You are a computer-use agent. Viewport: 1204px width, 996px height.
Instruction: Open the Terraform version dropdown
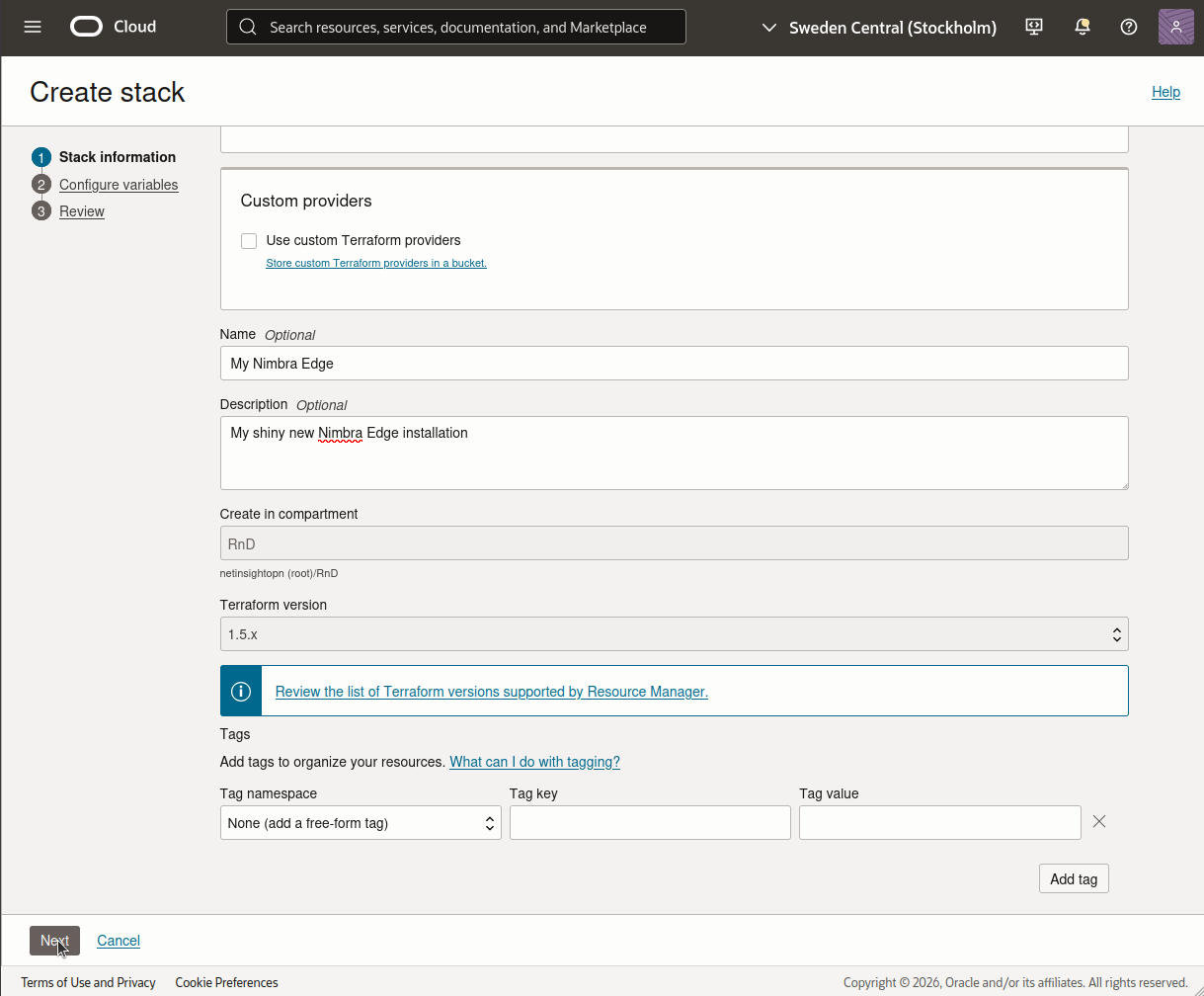[674, 634]
